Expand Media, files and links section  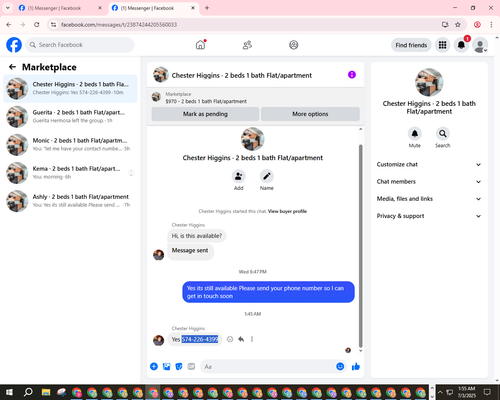coord(429,199)
